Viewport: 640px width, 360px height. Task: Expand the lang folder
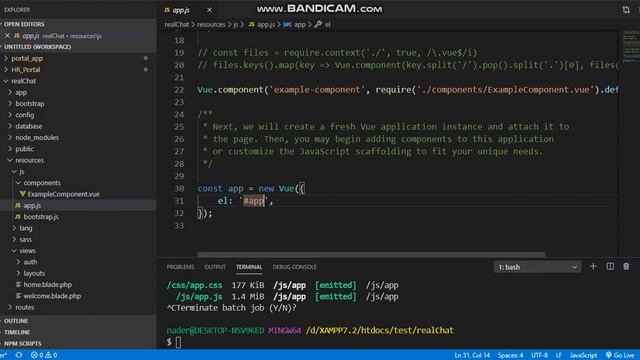coord(25,228)
